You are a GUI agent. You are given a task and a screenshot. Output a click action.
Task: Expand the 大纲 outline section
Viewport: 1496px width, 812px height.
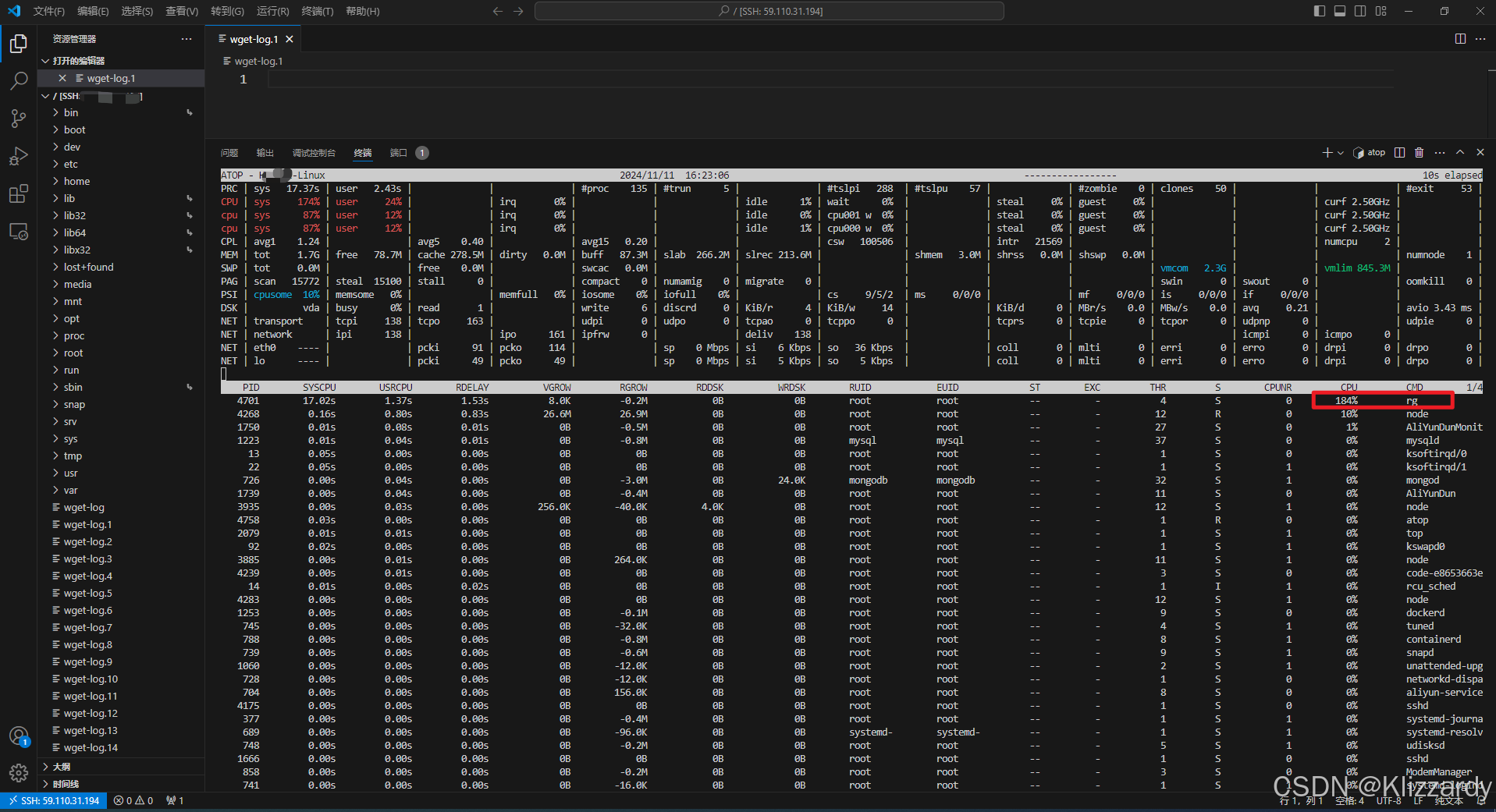point(62,767)
